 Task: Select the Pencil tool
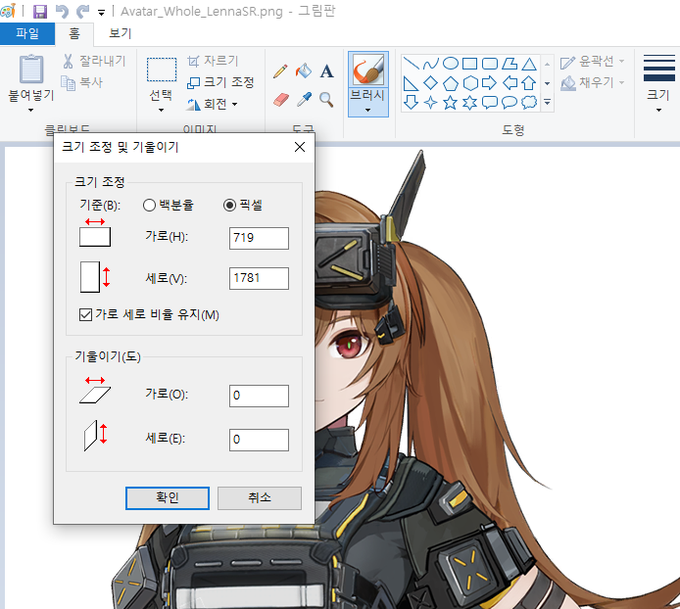click(x=281, y=71)
